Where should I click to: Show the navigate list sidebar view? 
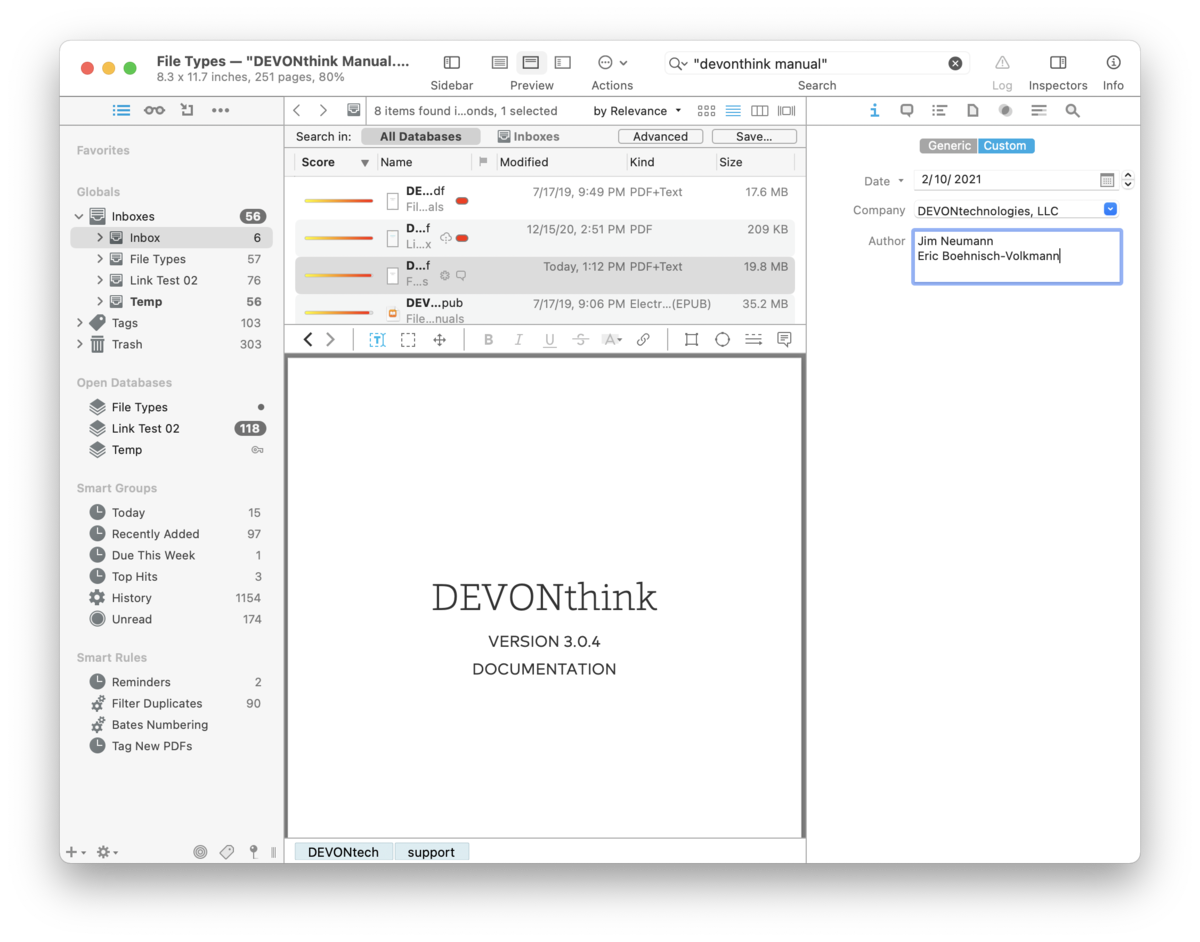(x=121, y=110)
